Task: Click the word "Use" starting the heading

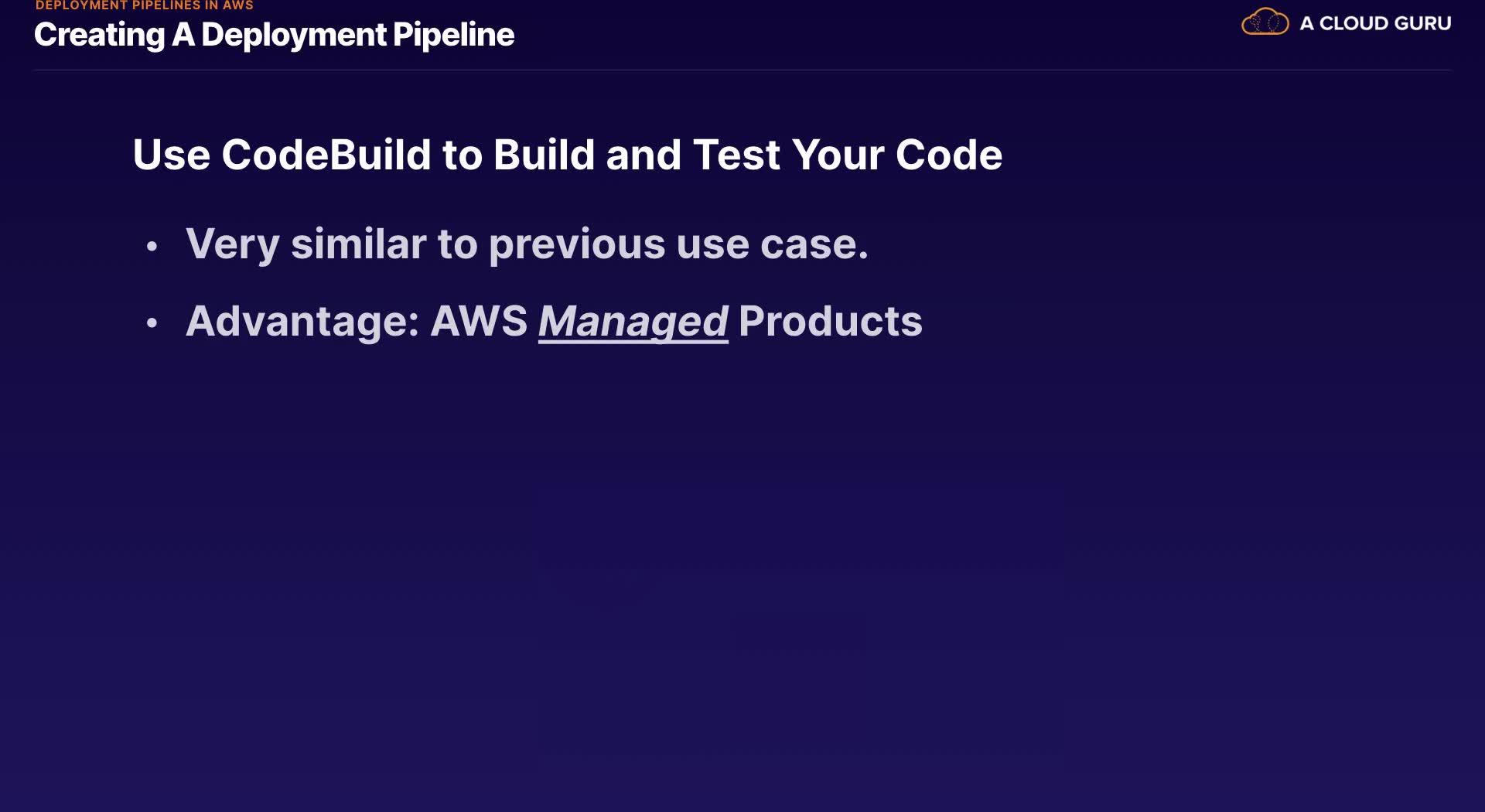Action: [x=171, y=155]
